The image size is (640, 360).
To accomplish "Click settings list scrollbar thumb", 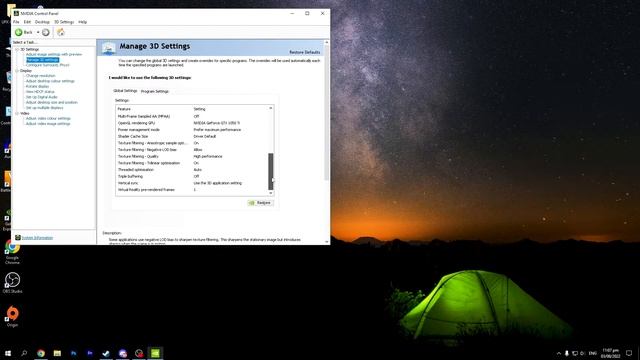I will point(271,171).
